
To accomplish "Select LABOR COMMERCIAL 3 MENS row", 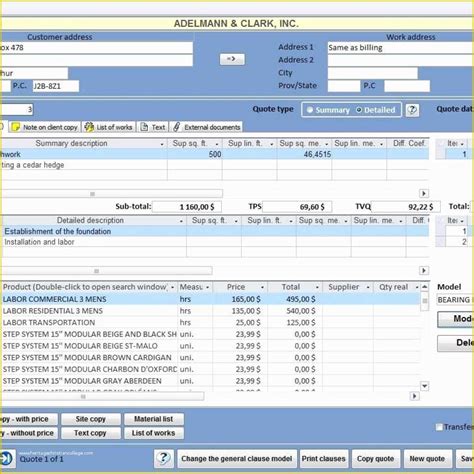I will (211, 299).
